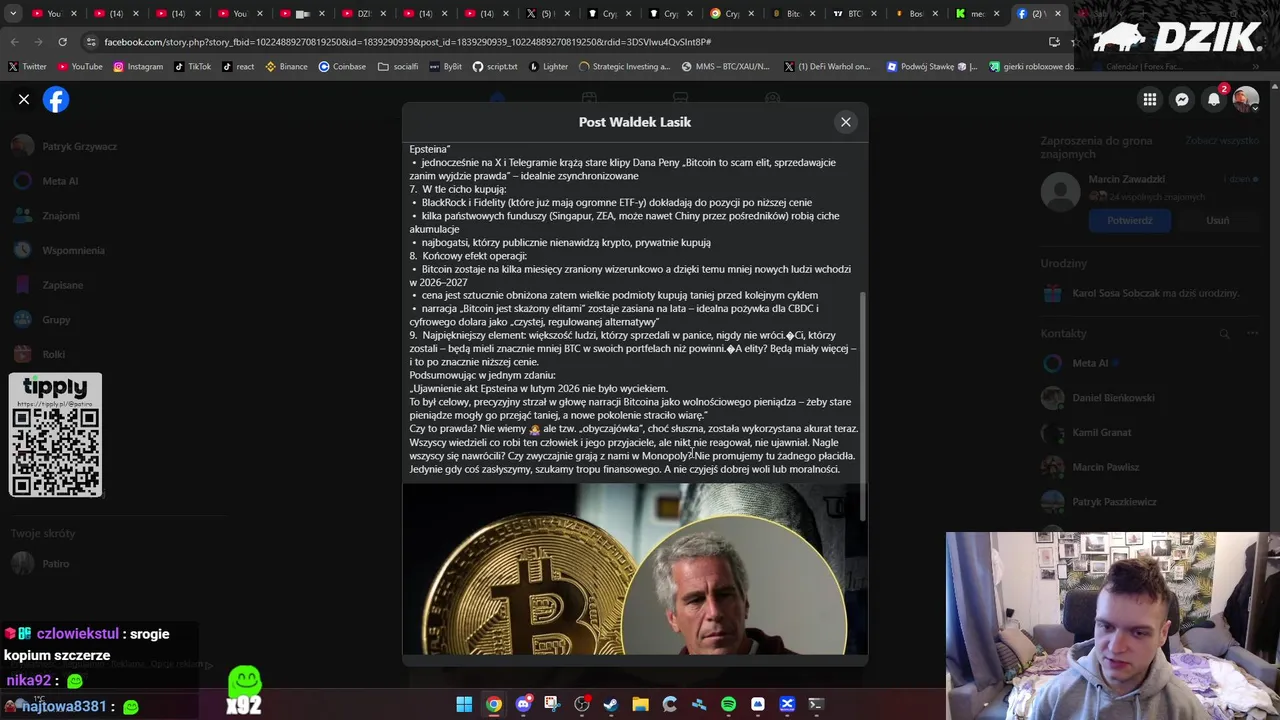Open the Binance bookmark
Screen dimensions: 1280x720
(287, 67)
